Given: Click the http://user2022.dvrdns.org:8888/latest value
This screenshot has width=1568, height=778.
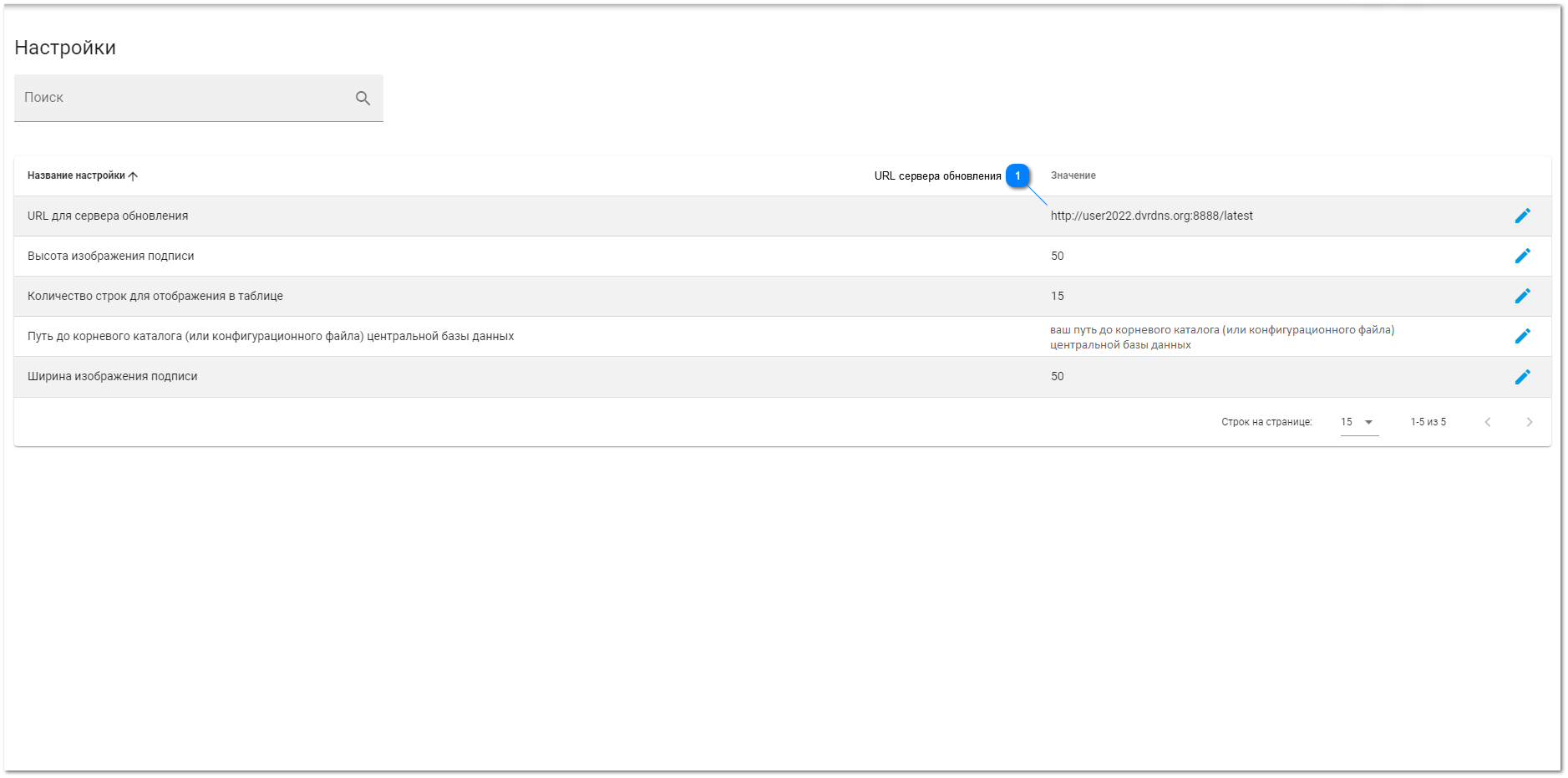Looking at the screenshot, I should pos(1151,216).
